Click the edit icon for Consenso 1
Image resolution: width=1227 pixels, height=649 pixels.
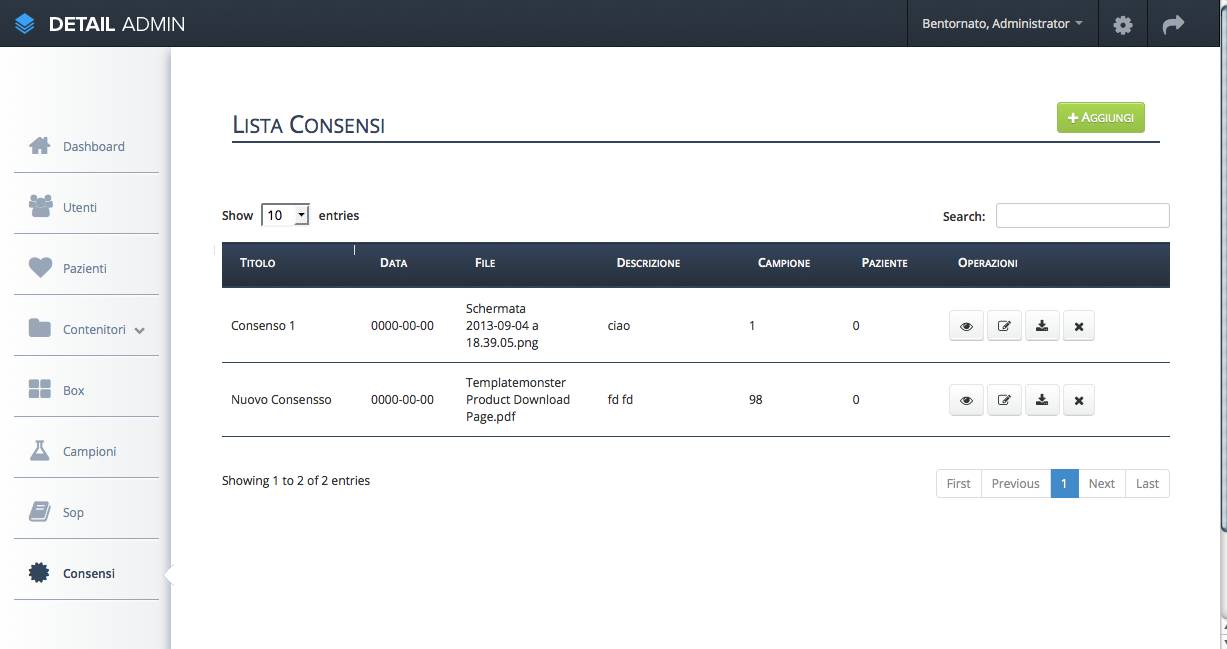pos(1004,326)
